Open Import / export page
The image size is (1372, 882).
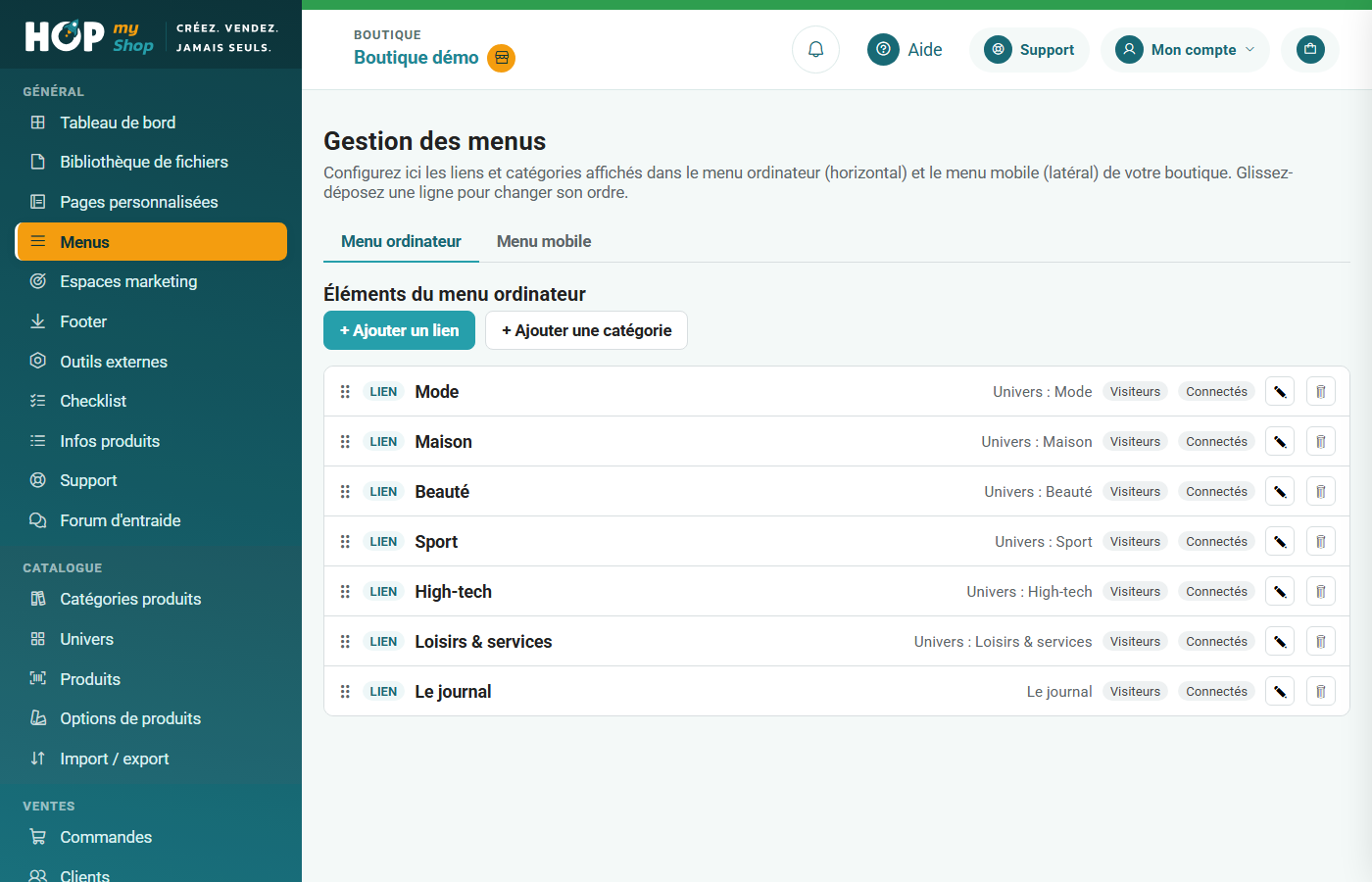click(x=151, y=759)
